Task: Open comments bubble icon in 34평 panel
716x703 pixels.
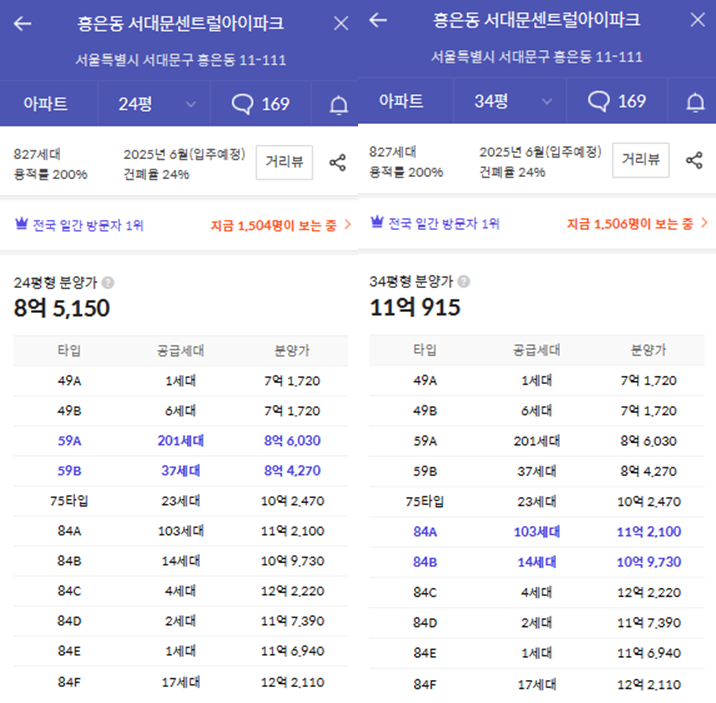Action: 598,101
